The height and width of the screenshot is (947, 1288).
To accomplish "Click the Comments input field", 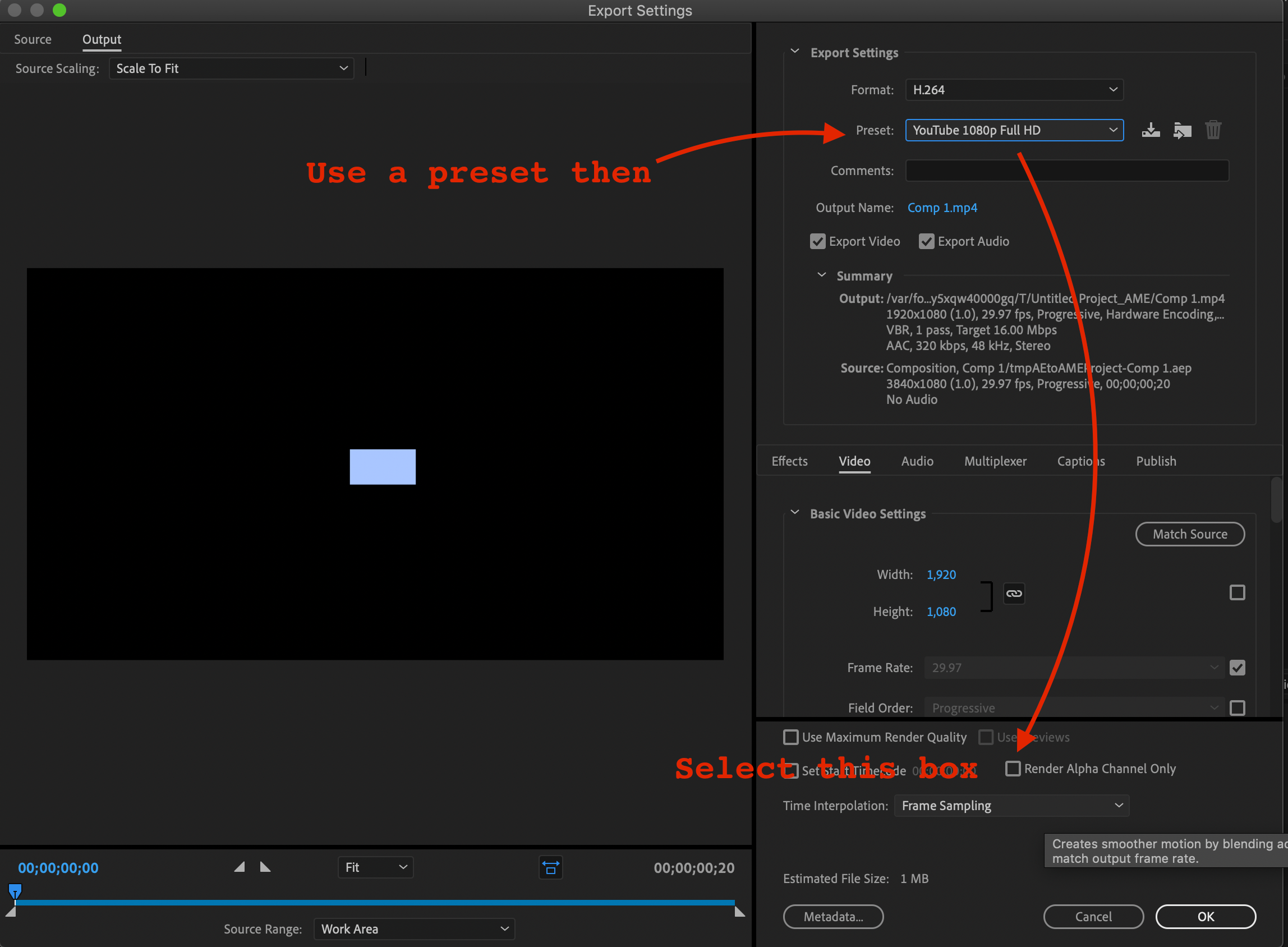I will 1066,171.
